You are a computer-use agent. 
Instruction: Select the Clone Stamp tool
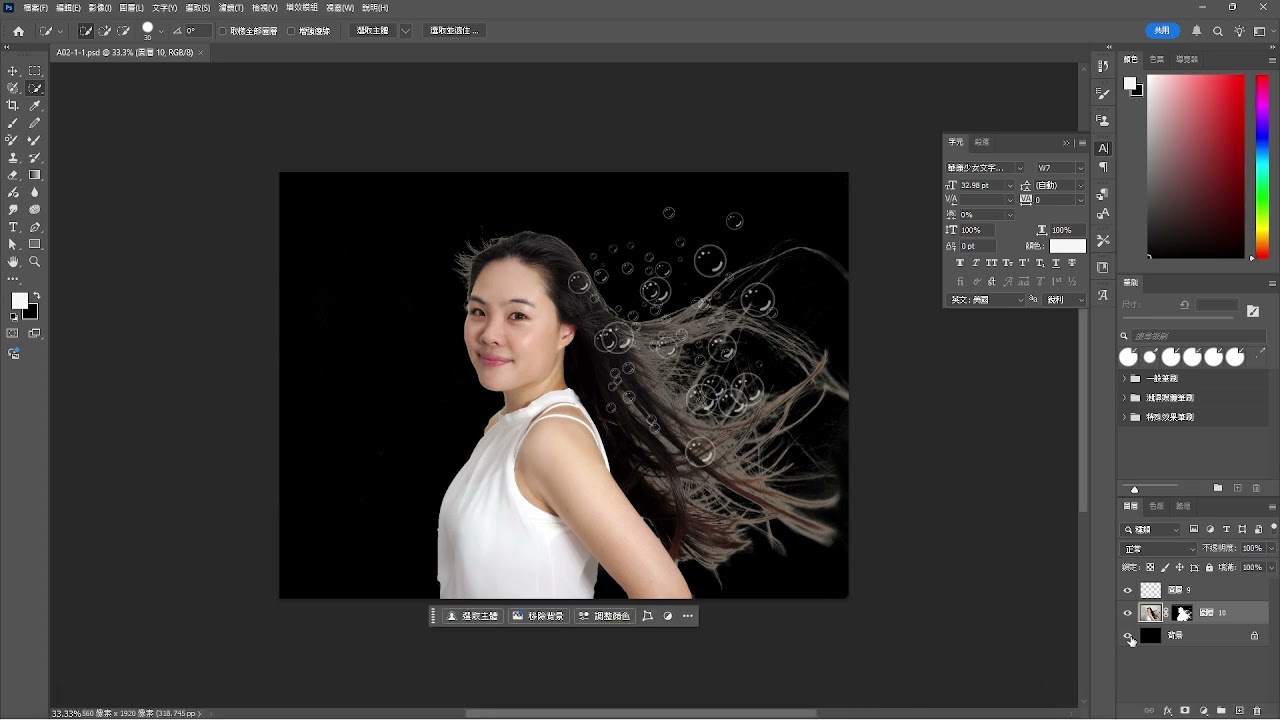click(13, 158)
